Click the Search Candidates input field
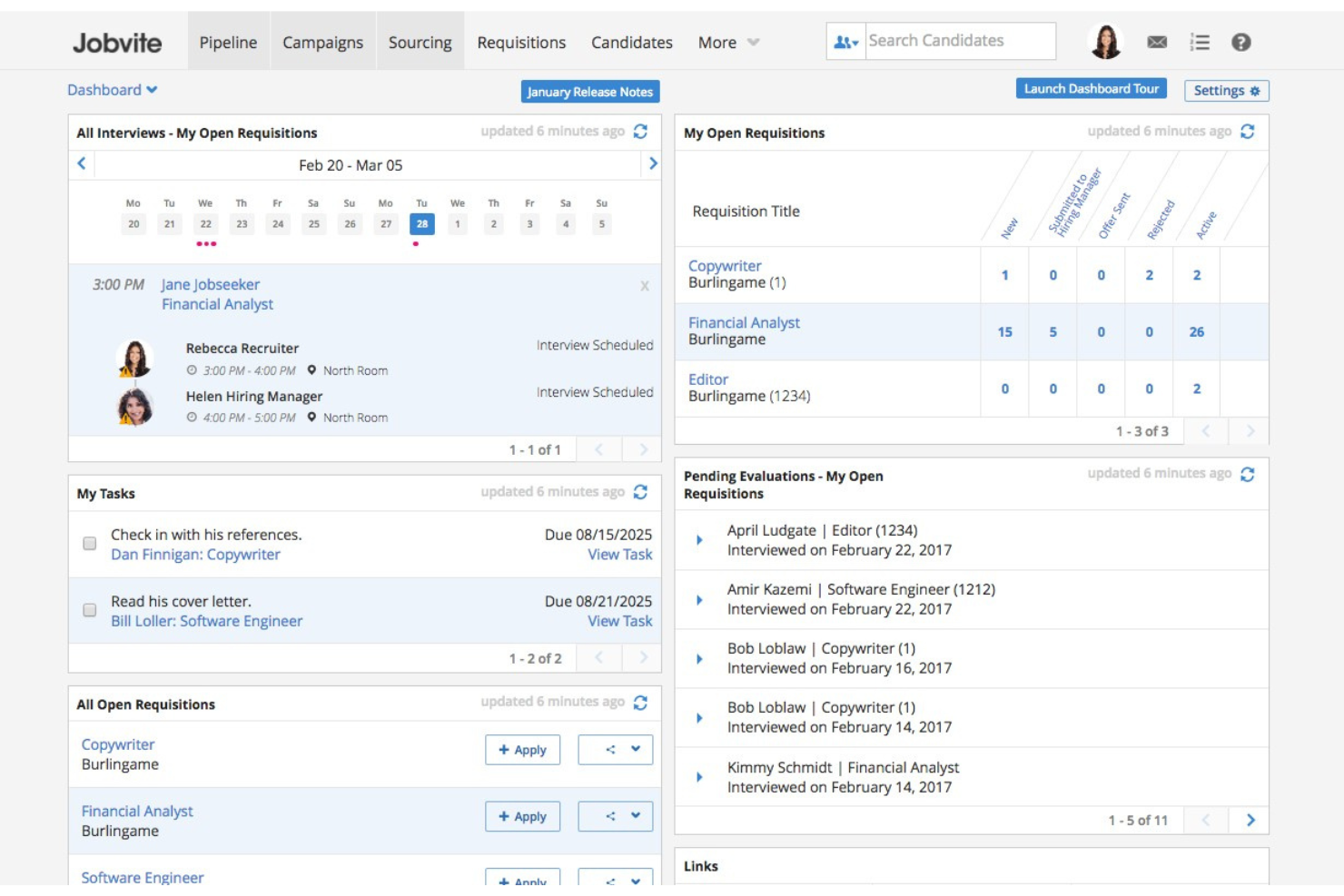1344x896 pixels. tap(959, 41)
